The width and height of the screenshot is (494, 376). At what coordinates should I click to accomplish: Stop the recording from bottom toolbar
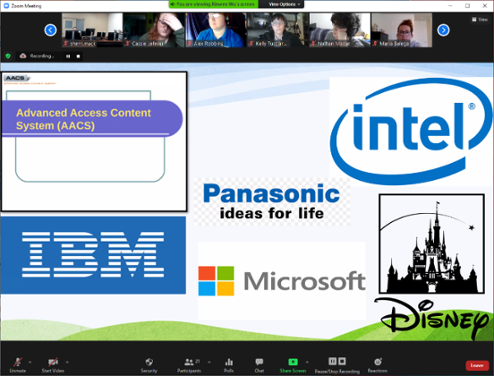point(342,361)
